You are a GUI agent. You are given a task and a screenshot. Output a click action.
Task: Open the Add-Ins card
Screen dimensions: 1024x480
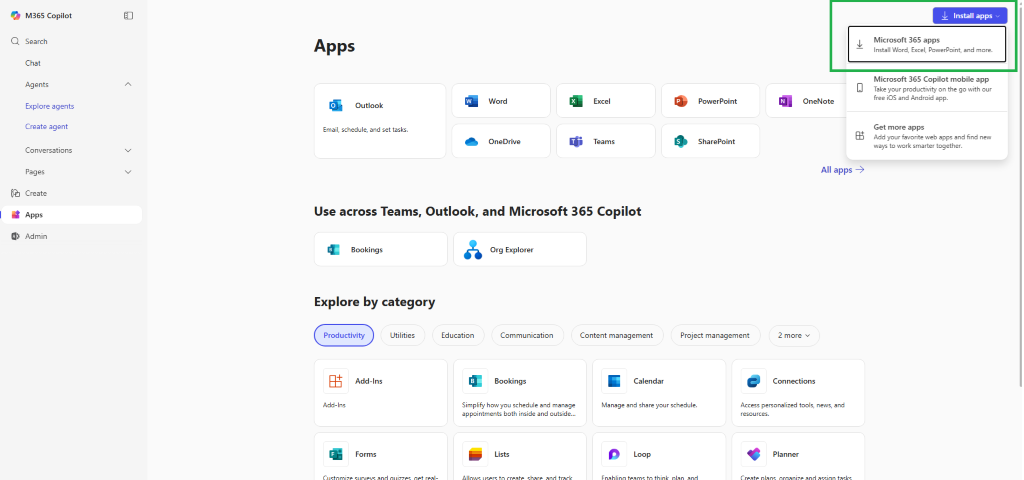381,393
